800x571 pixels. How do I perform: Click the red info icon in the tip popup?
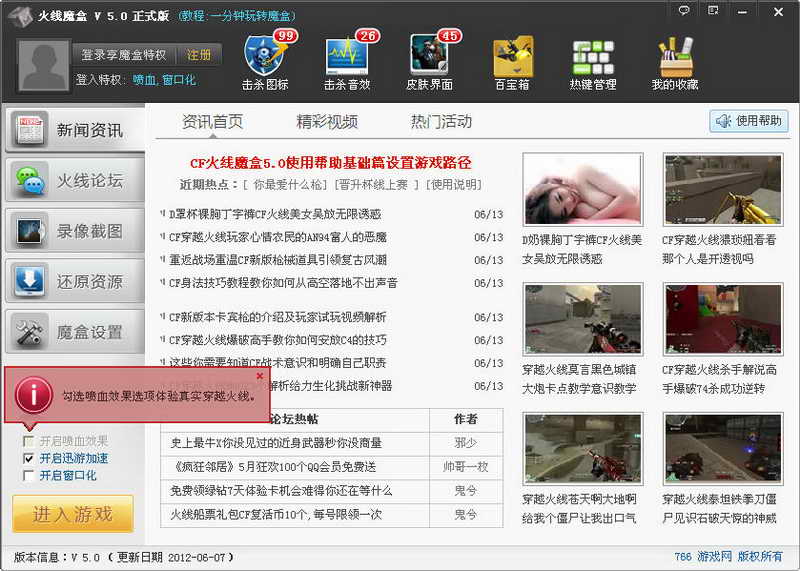34,395
